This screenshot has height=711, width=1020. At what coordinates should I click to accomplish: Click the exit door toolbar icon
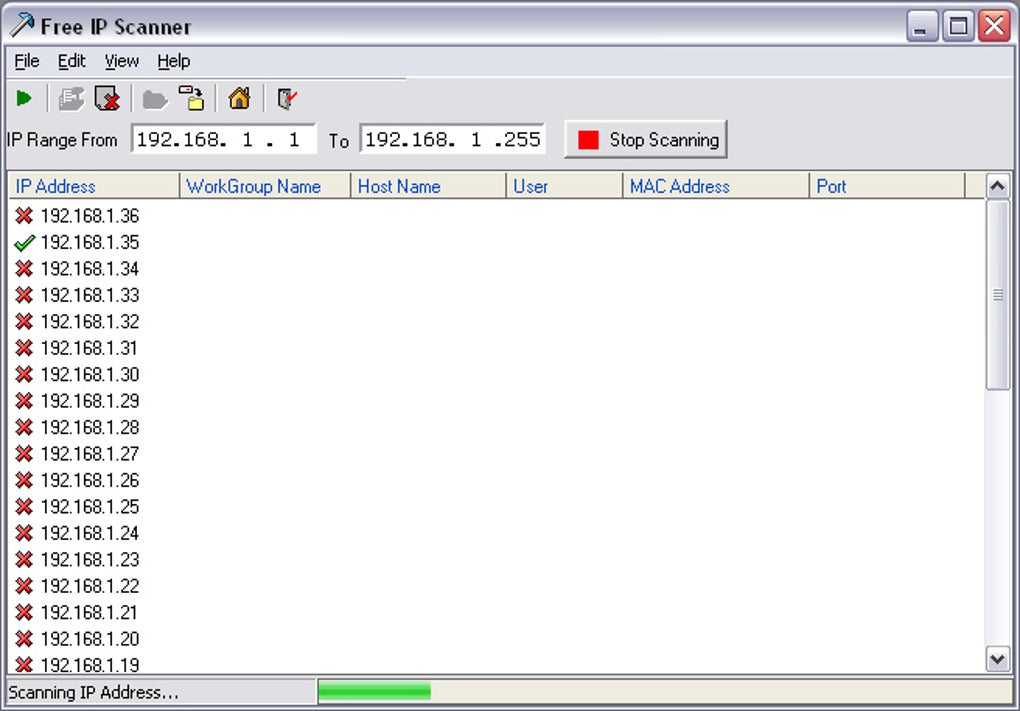(286, 99)
